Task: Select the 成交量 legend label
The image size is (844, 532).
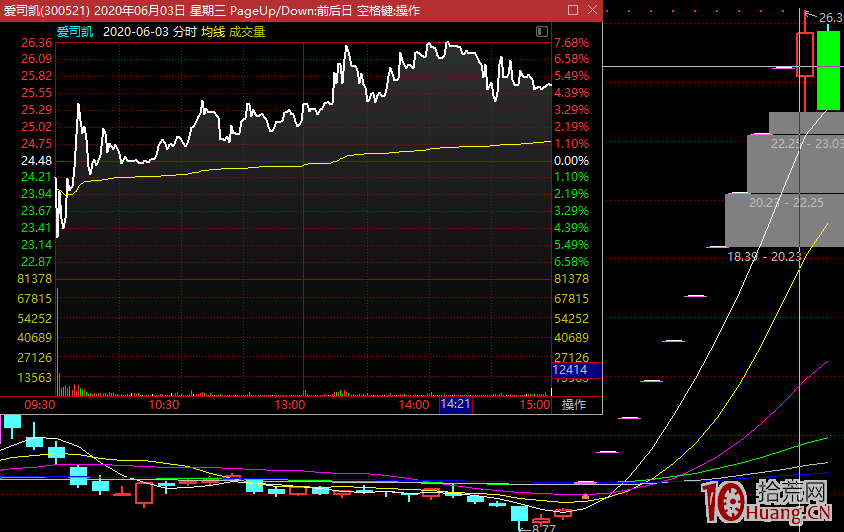Action: pos(247,32)
